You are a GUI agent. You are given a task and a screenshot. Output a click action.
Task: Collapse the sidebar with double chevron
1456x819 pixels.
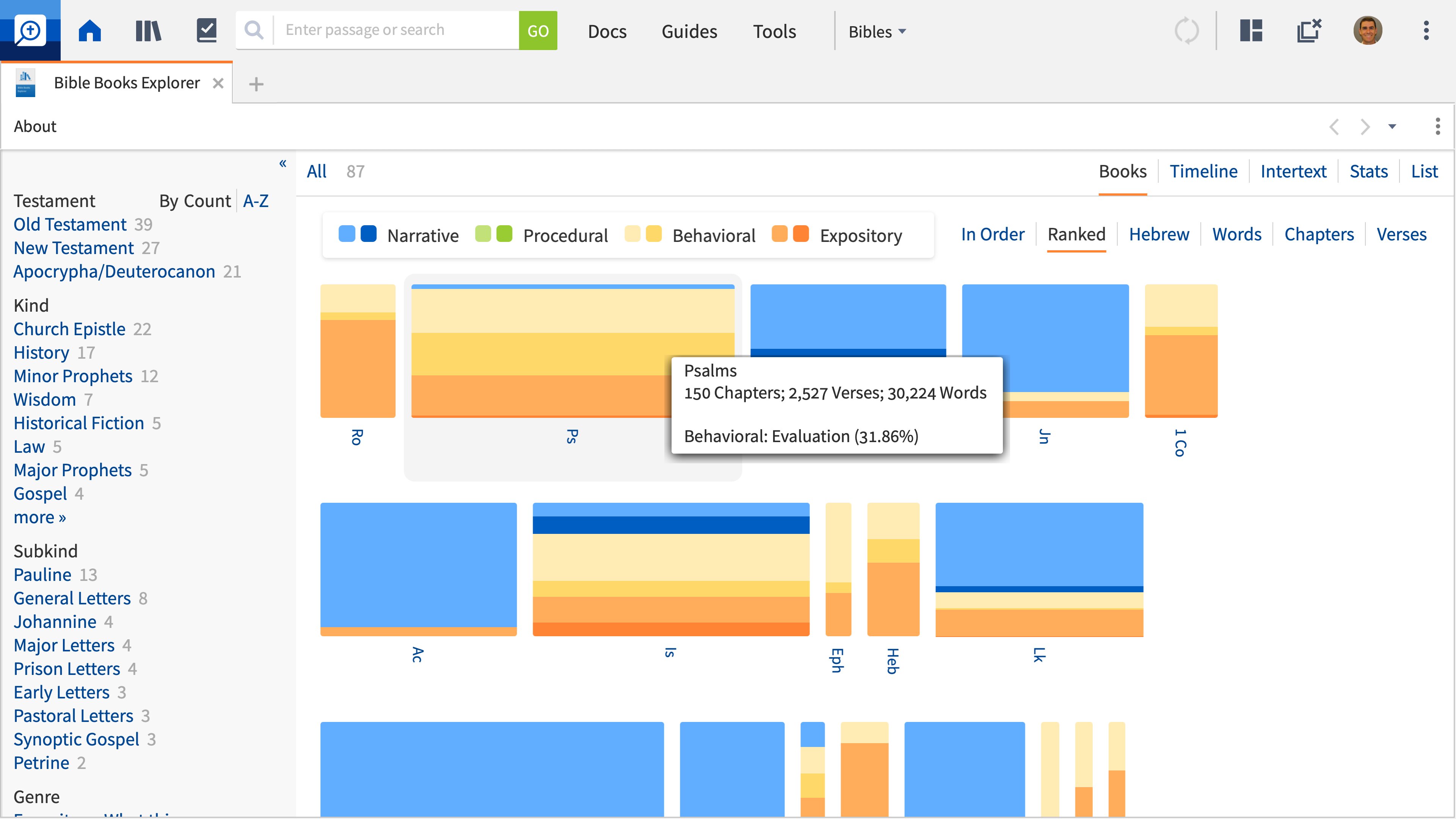282,163
